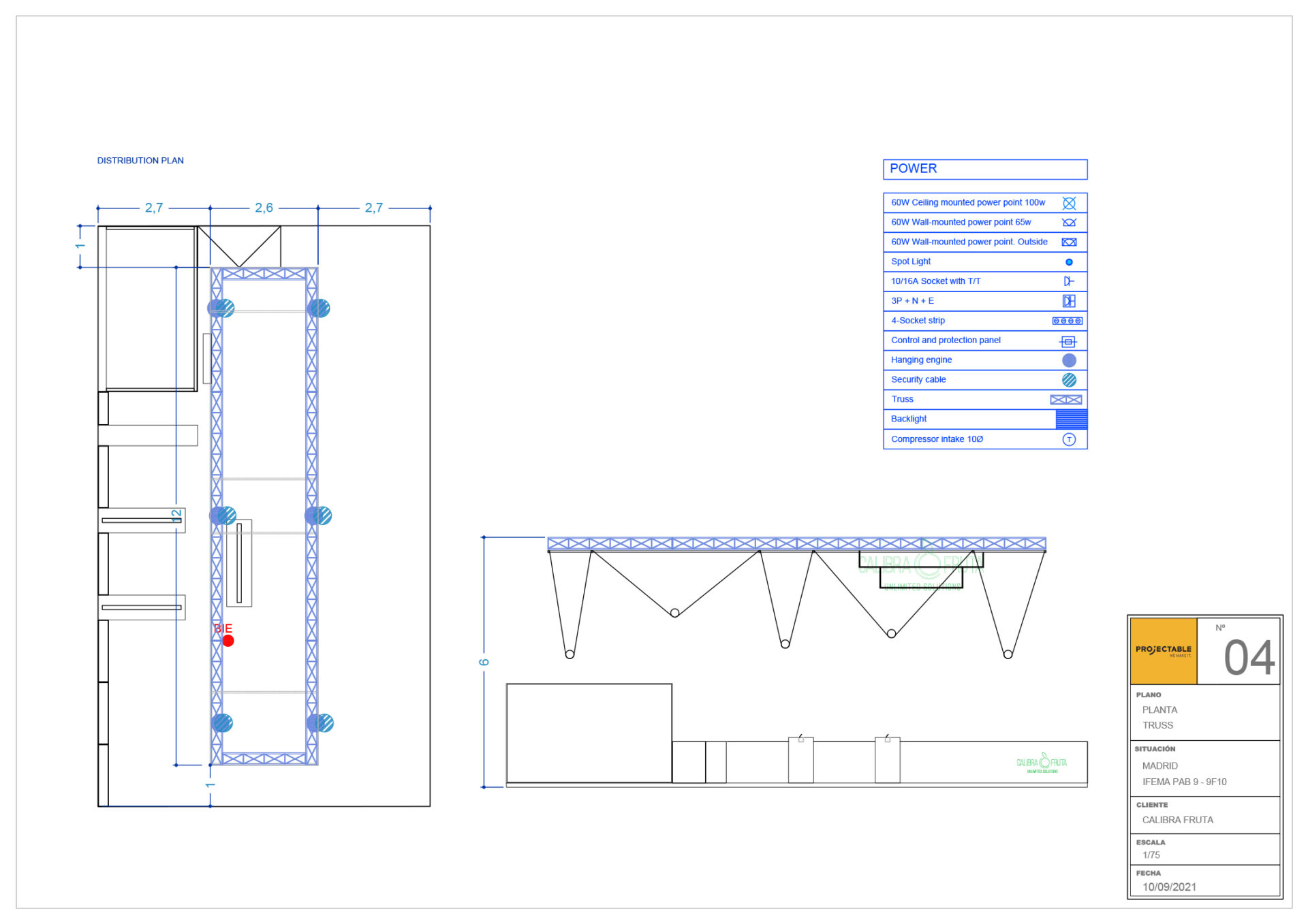Click the DISTRIBUTION PLAN title text
This screenshot has height=924, width=1308.
pyautogui.click(x=140, y=161)
